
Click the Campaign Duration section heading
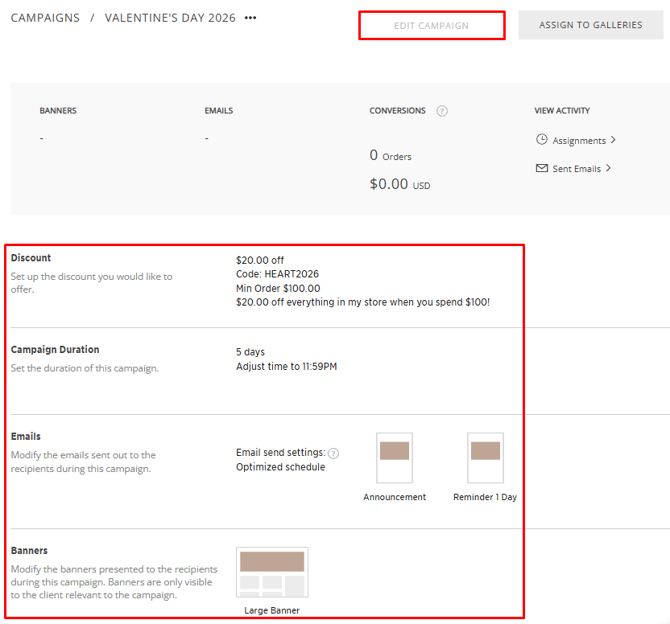point(55,350)
